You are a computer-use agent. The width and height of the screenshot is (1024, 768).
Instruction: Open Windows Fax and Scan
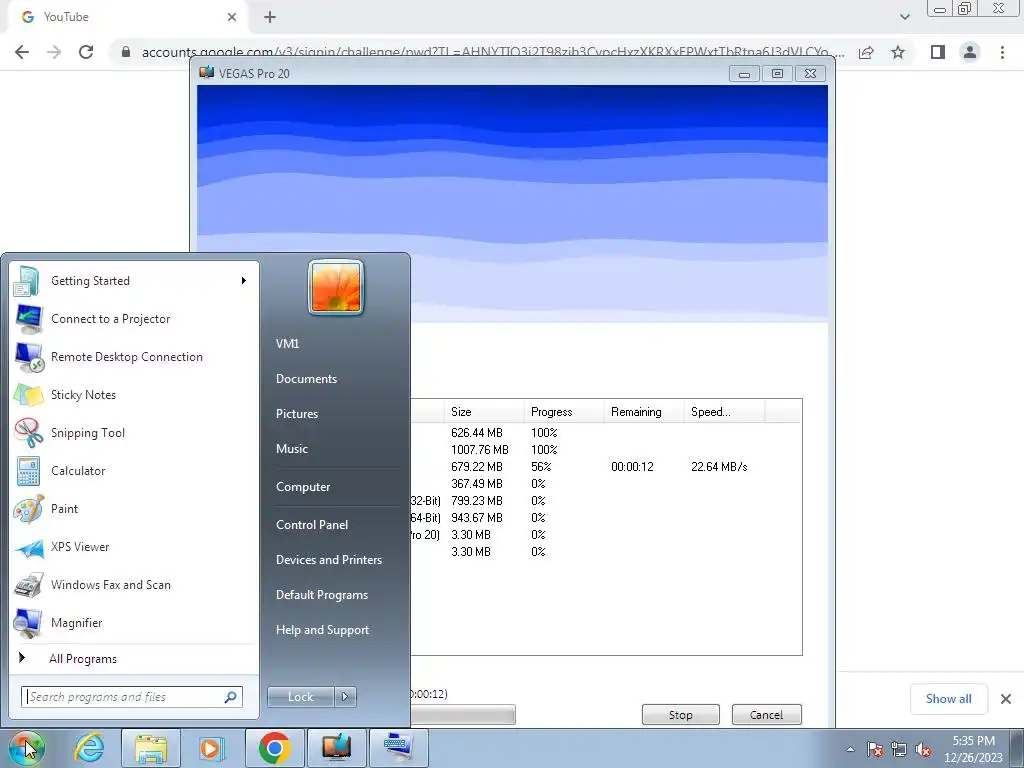coord(134,584)
